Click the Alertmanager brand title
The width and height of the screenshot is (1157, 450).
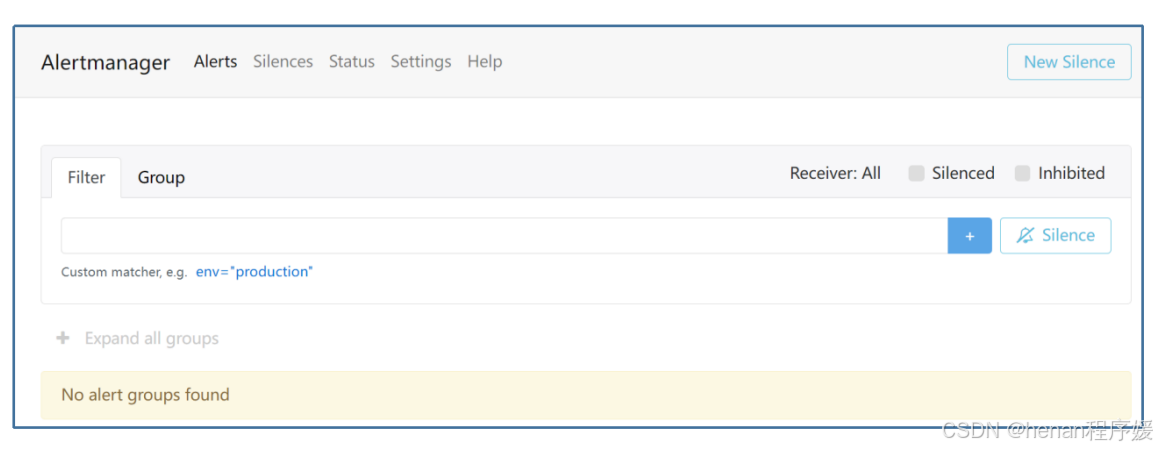(106, 63)
